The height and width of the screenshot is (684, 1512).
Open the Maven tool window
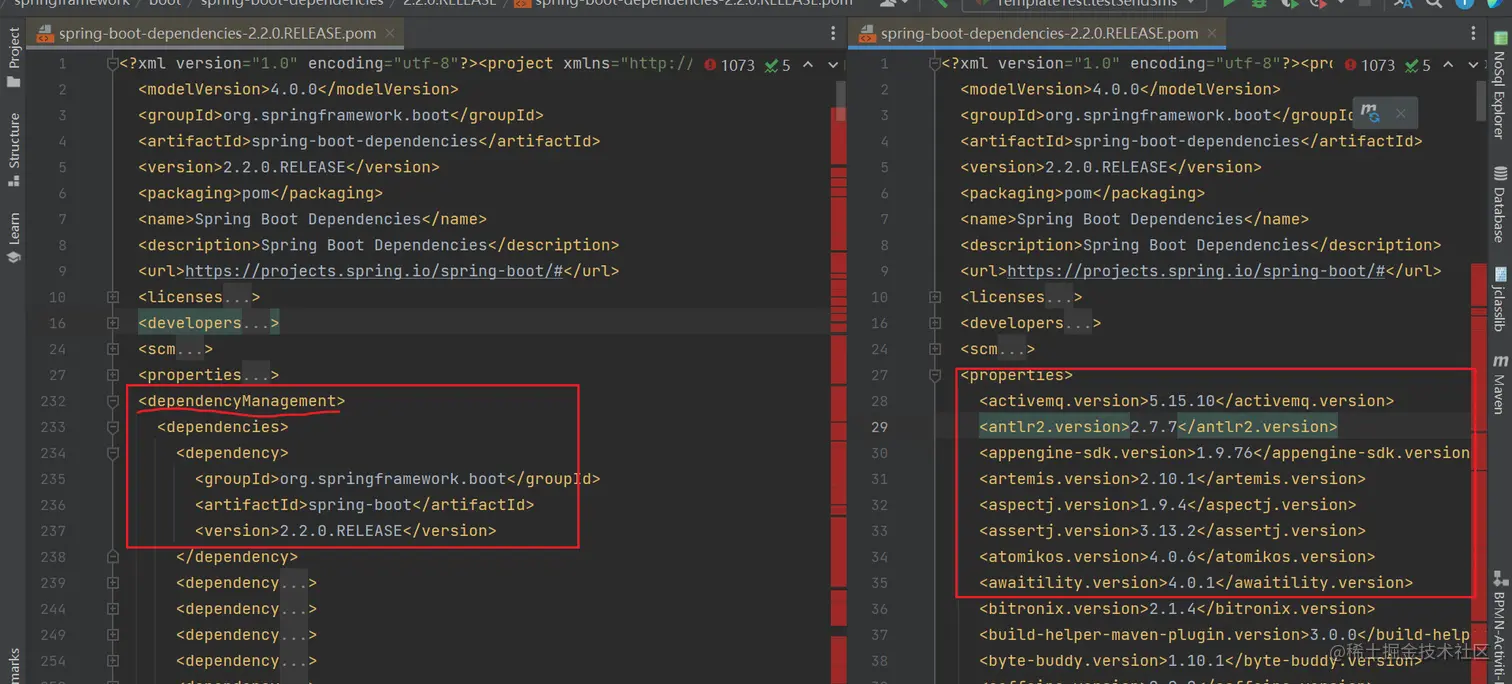[1499, 383]
